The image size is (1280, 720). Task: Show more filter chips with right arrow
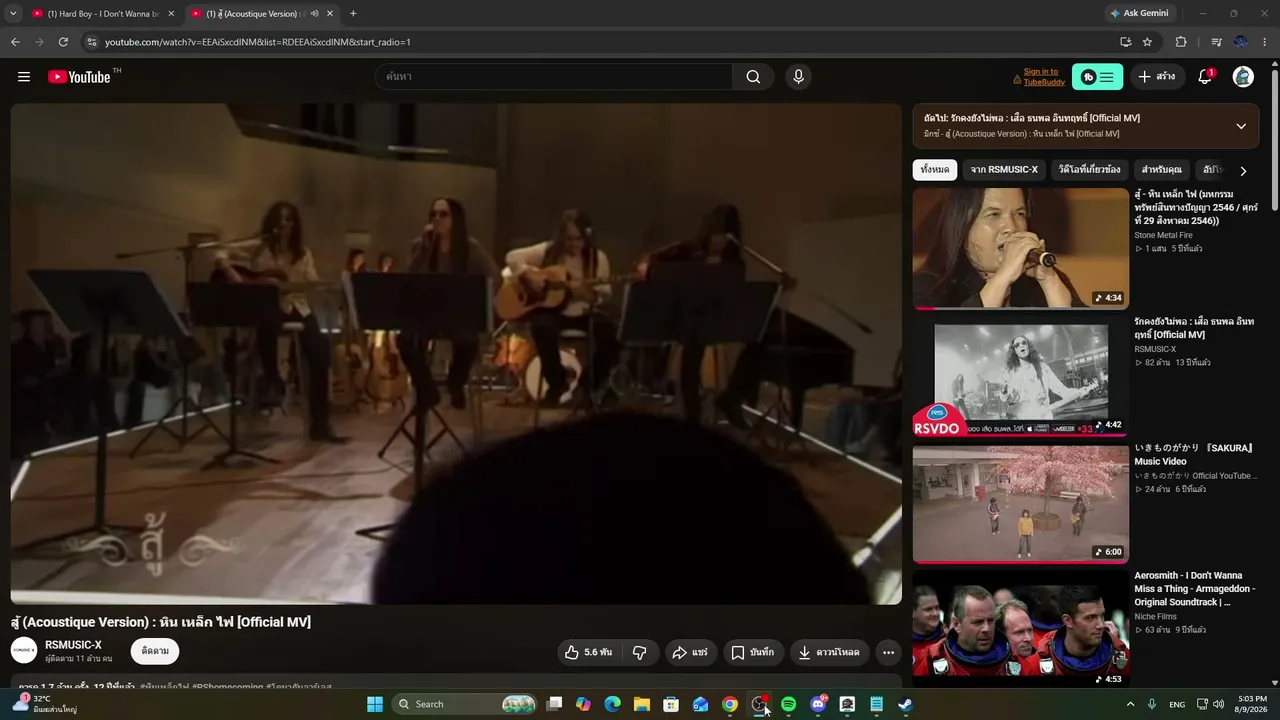1243,171
